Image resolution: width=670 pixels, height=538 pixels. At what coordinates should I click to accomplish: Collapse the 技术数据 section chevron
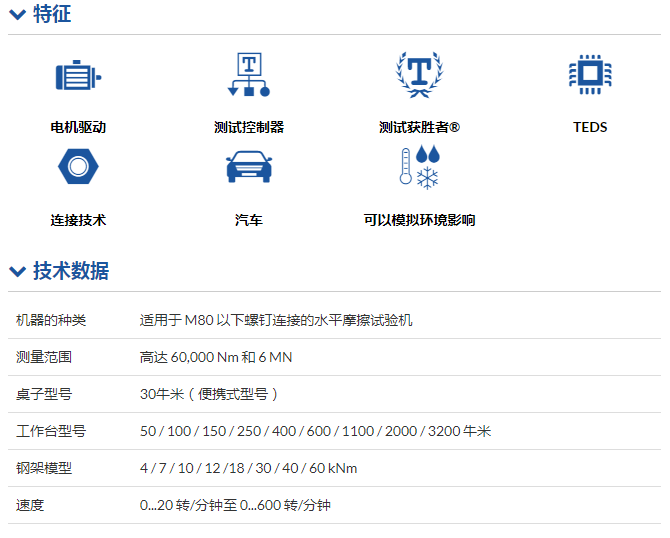pyautogui.click(x=17, y=271)
